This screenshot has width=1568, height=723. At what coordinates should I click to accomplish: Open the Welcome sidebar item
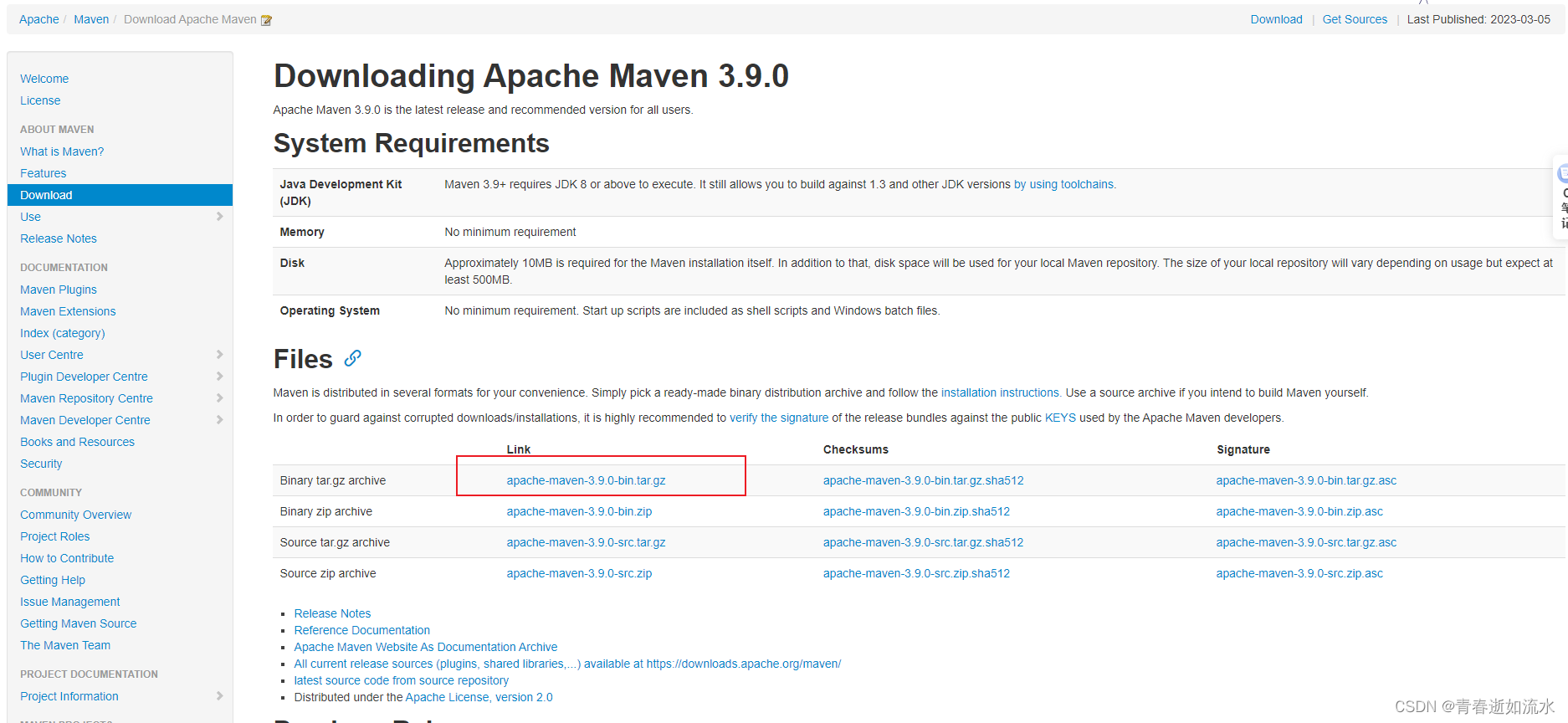pyautogui.click(x=44, y=79)
